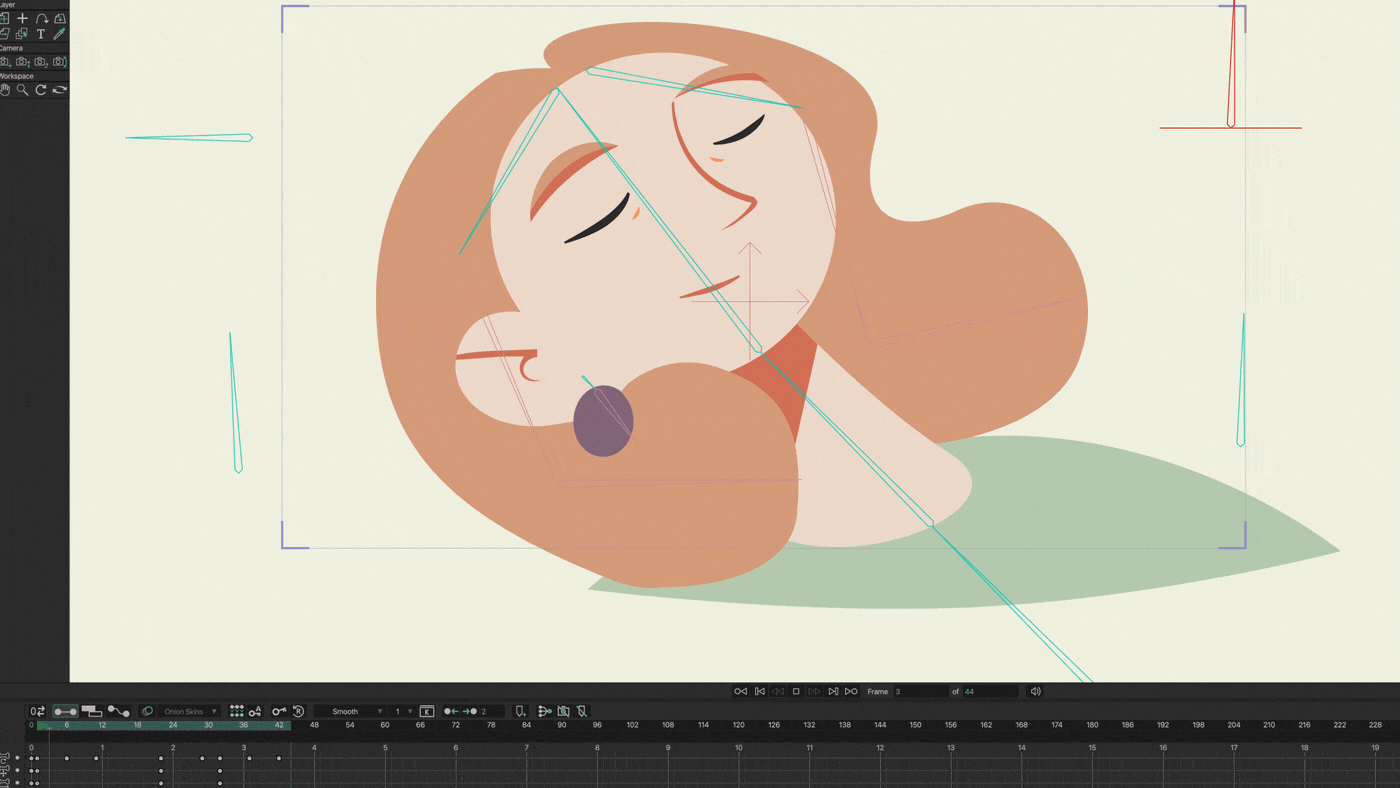Switch to the Motion Graph timeline view

(119, 711)
